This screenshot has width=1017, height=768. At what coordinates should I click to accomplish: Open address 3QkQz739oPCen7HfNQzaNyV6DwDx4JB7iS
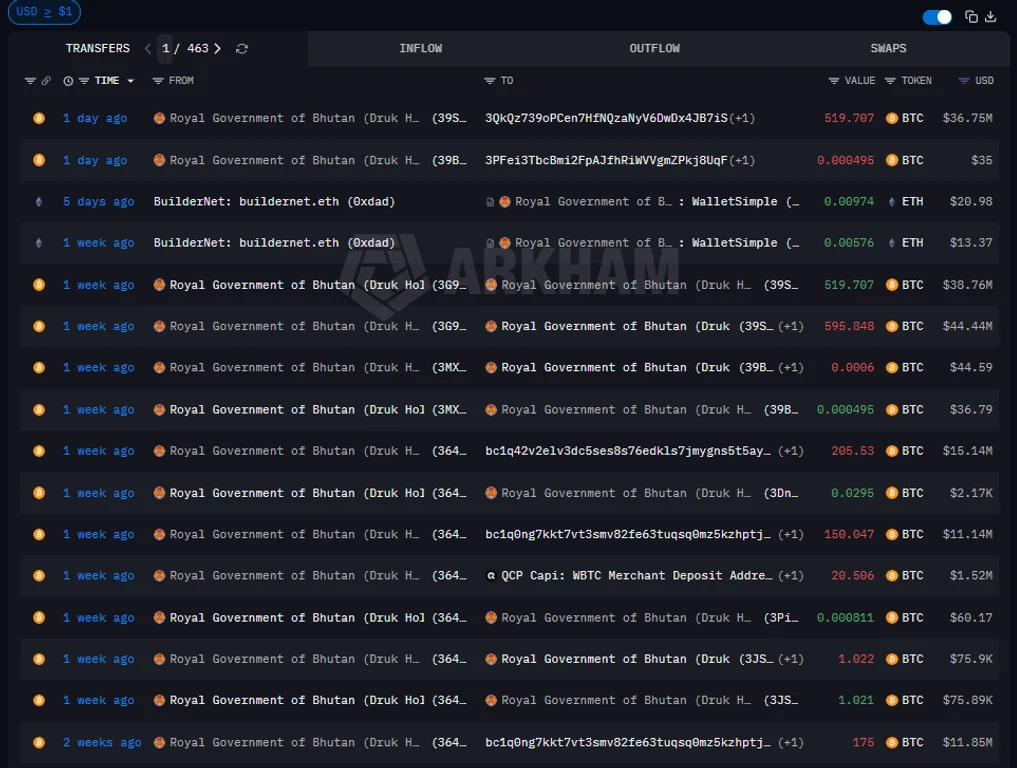coord(606,118)
